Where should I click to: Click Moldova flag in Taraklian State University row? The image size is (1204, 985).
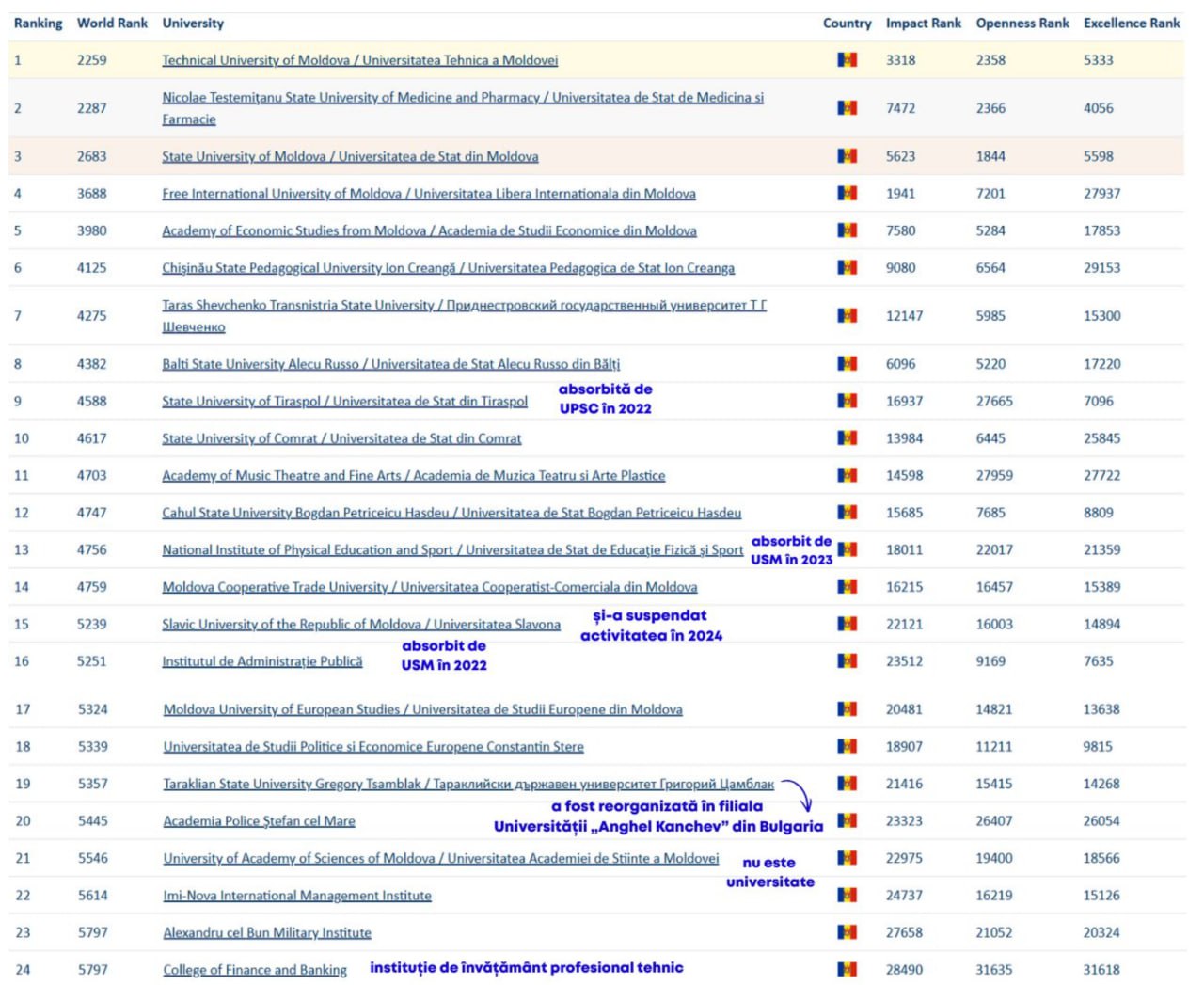tap(848, 784)
